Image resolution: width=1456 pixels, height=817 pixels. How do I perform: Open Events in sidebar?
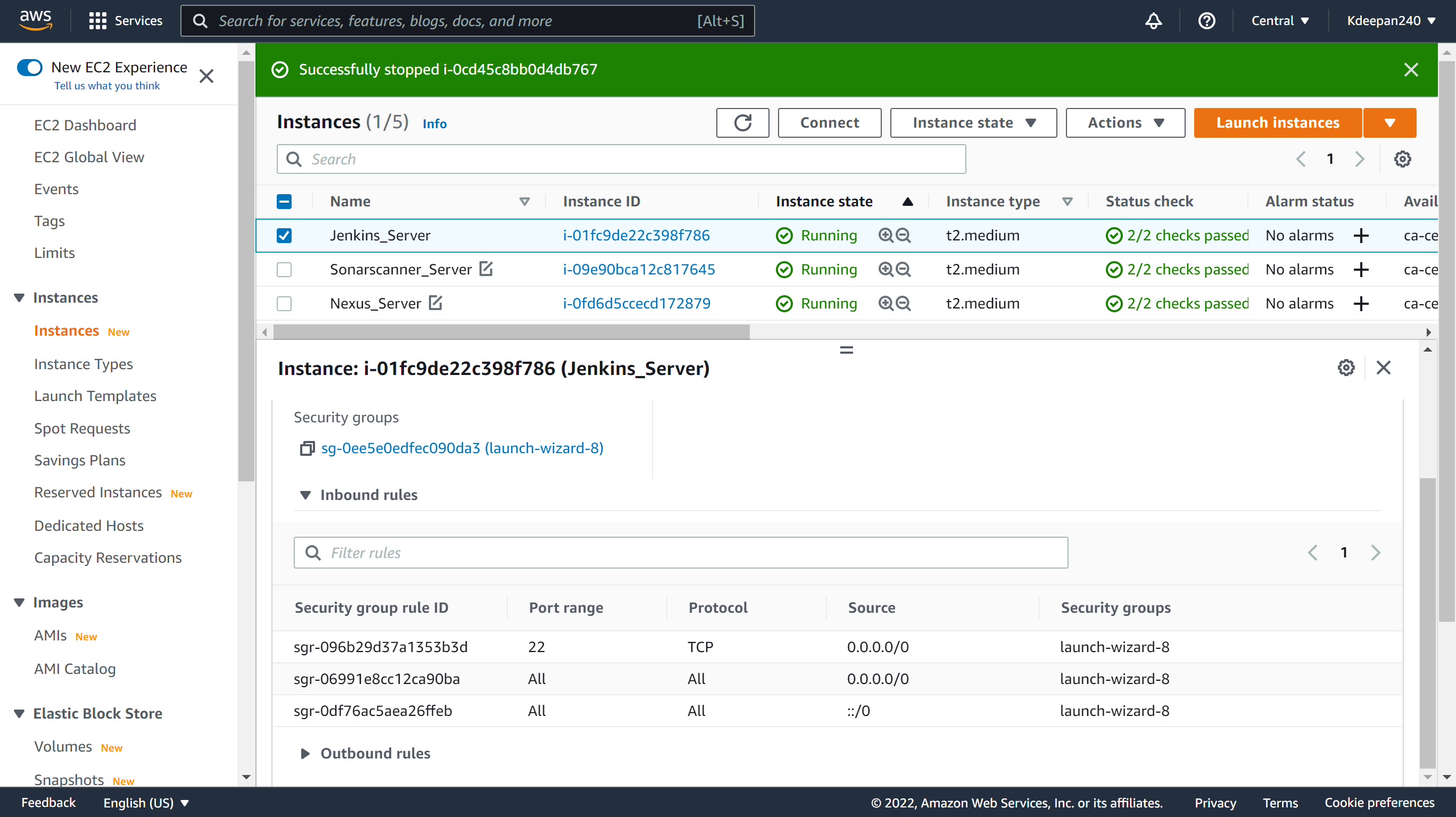tap(56, 189)
